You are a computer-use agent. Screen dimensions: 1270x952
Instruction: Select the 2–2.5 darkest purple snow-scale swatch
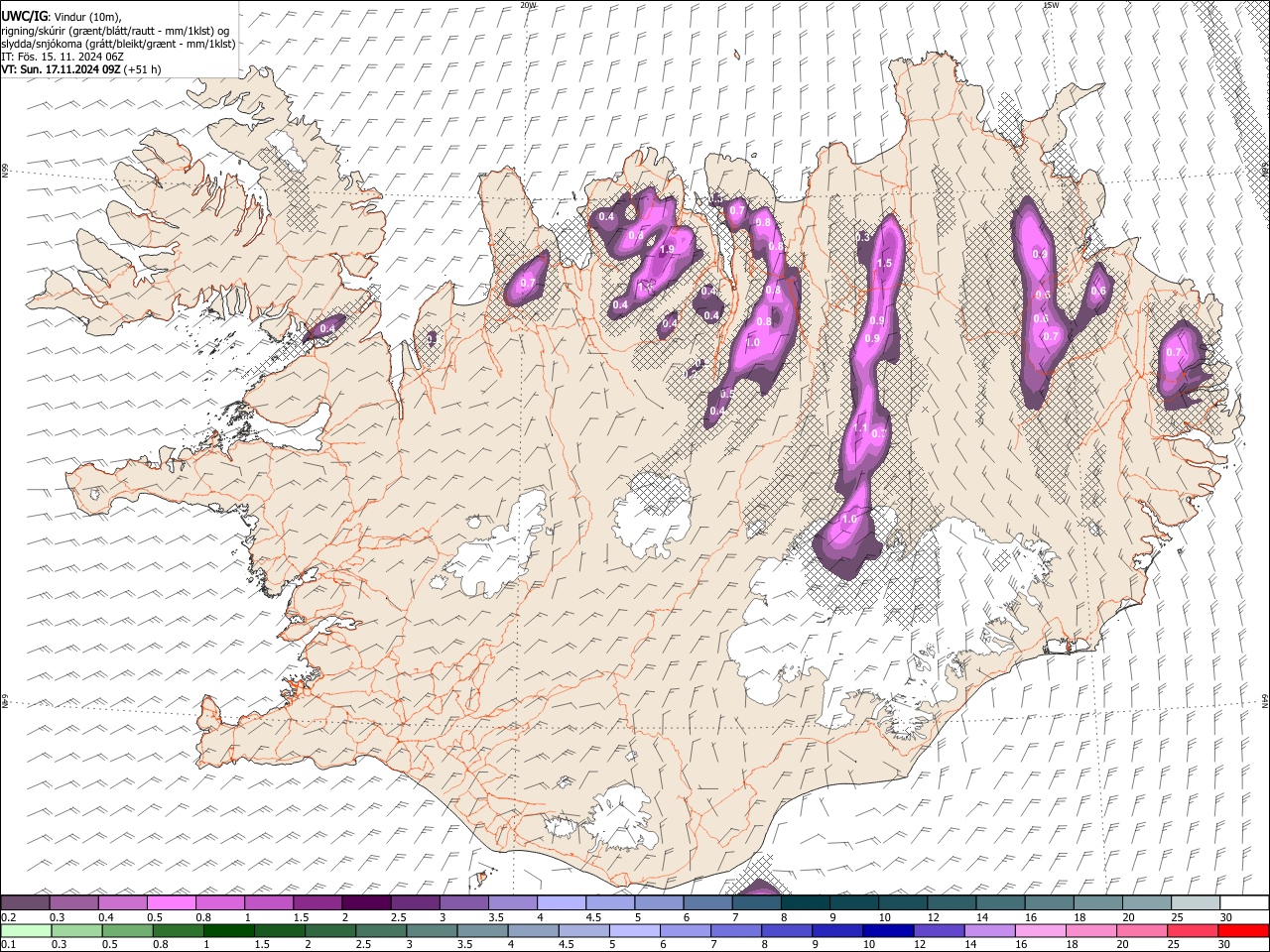(366, 902)
